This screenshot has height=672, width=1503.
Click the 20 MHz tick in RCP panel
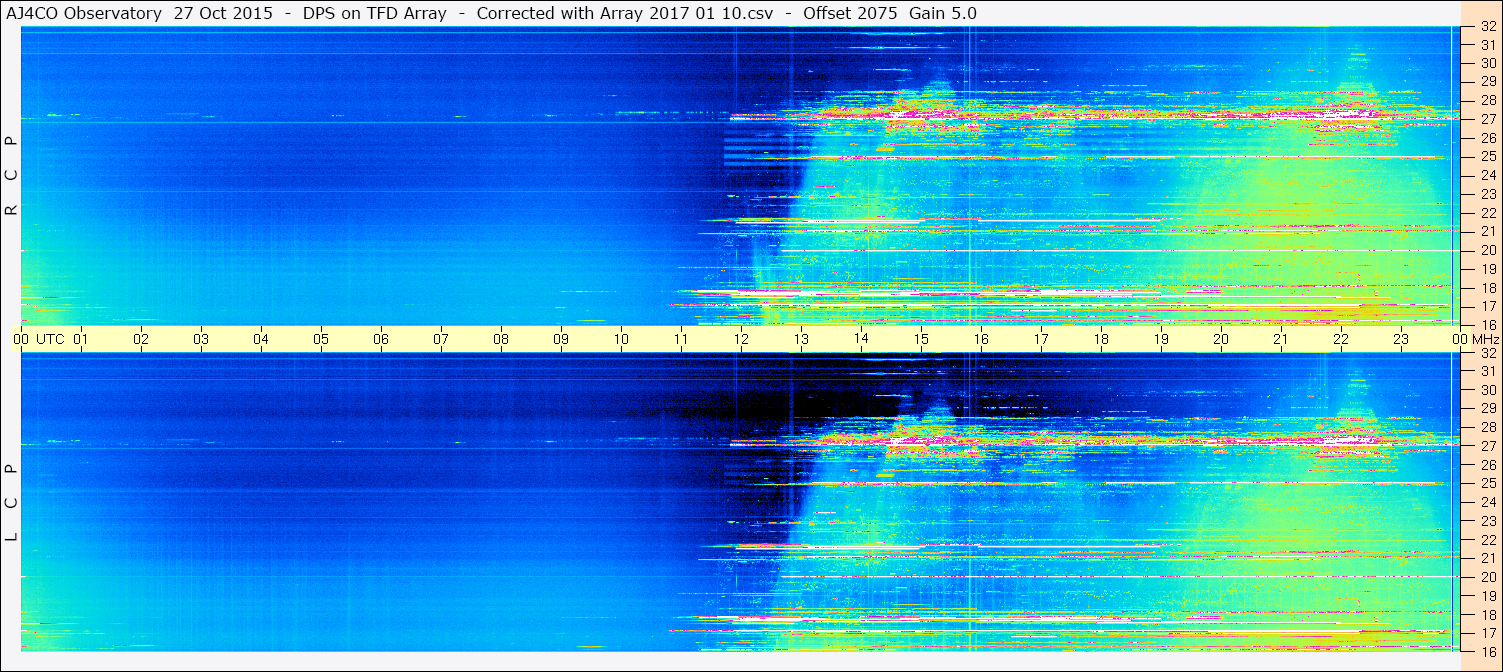[1487, 250]
